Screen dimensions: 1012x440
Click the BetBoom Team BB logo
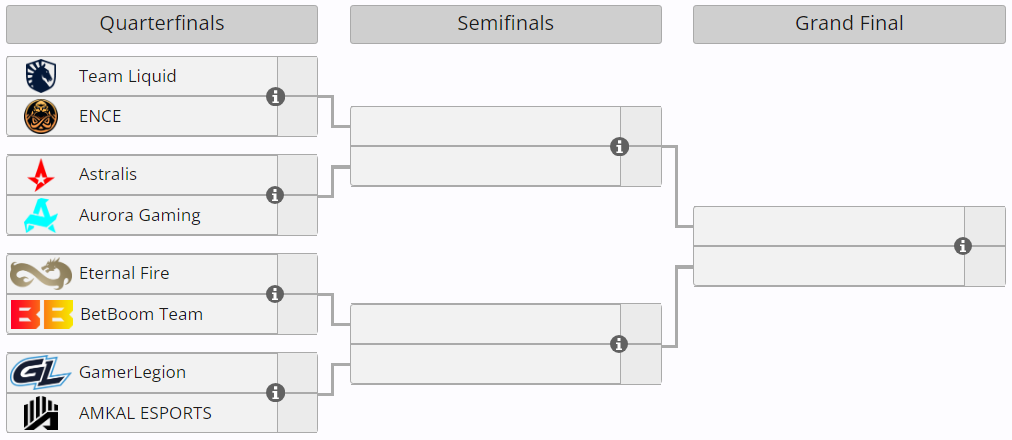[x=41, y=314]
